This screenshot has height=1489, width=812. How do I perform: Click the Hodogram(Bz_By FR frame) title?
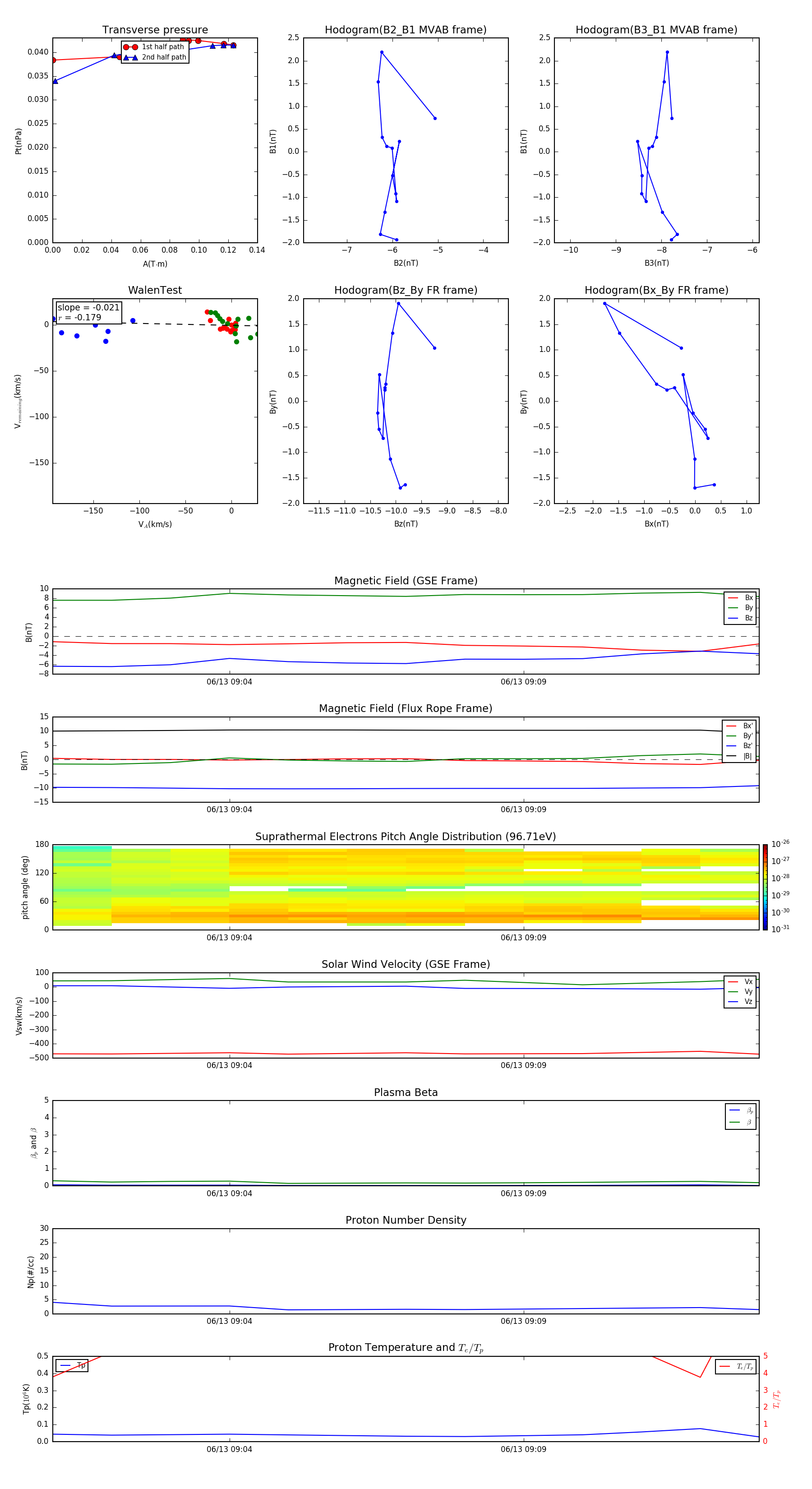tap(406, 290)
